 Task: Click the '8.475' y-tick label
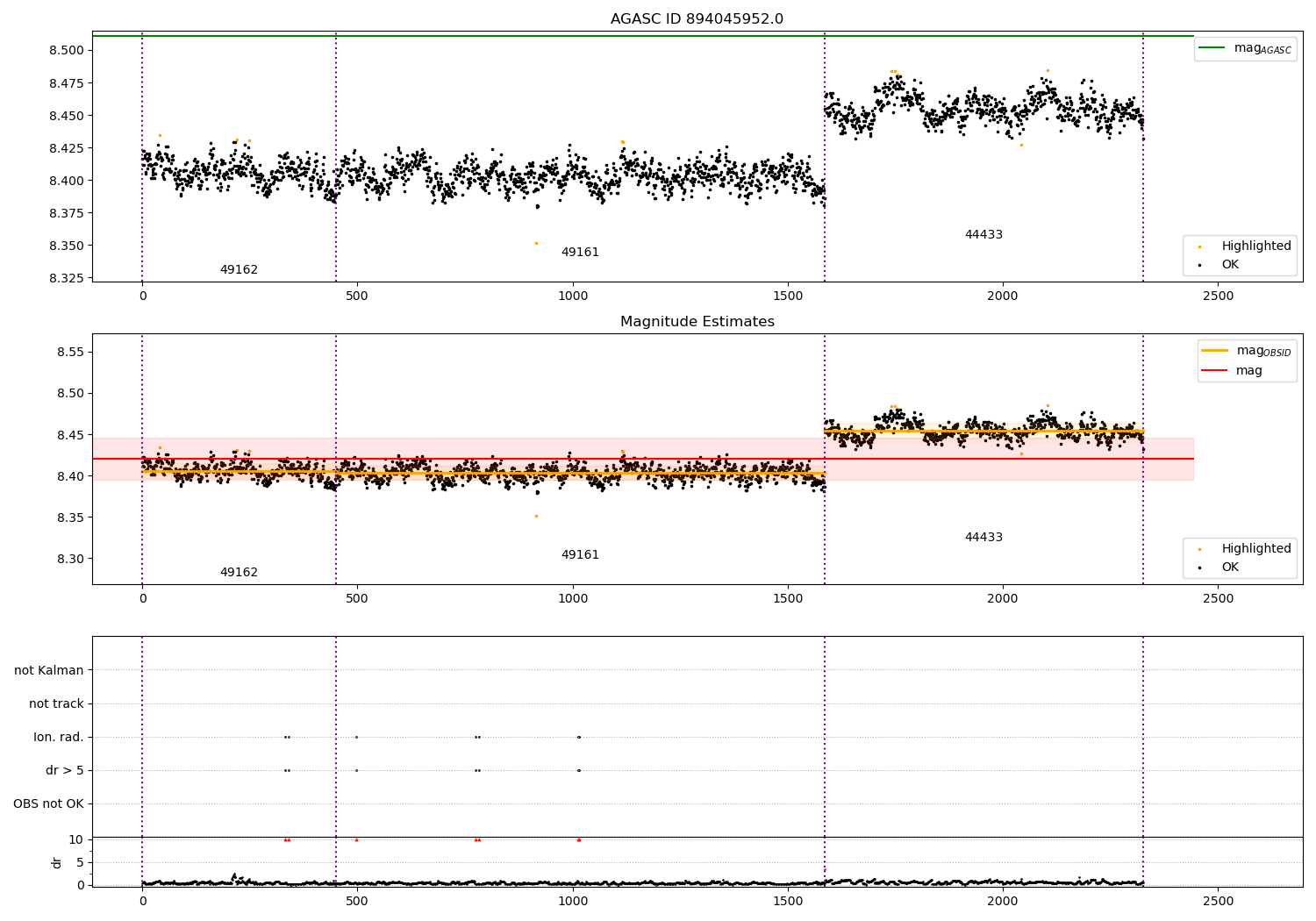click(x=67, y=83)
